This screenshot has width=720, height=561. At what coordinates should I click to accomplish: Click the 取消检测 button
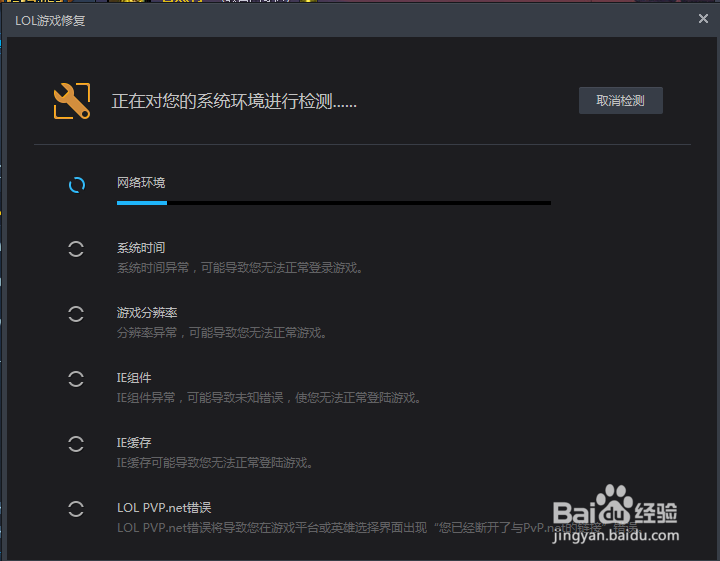[620, 101]
